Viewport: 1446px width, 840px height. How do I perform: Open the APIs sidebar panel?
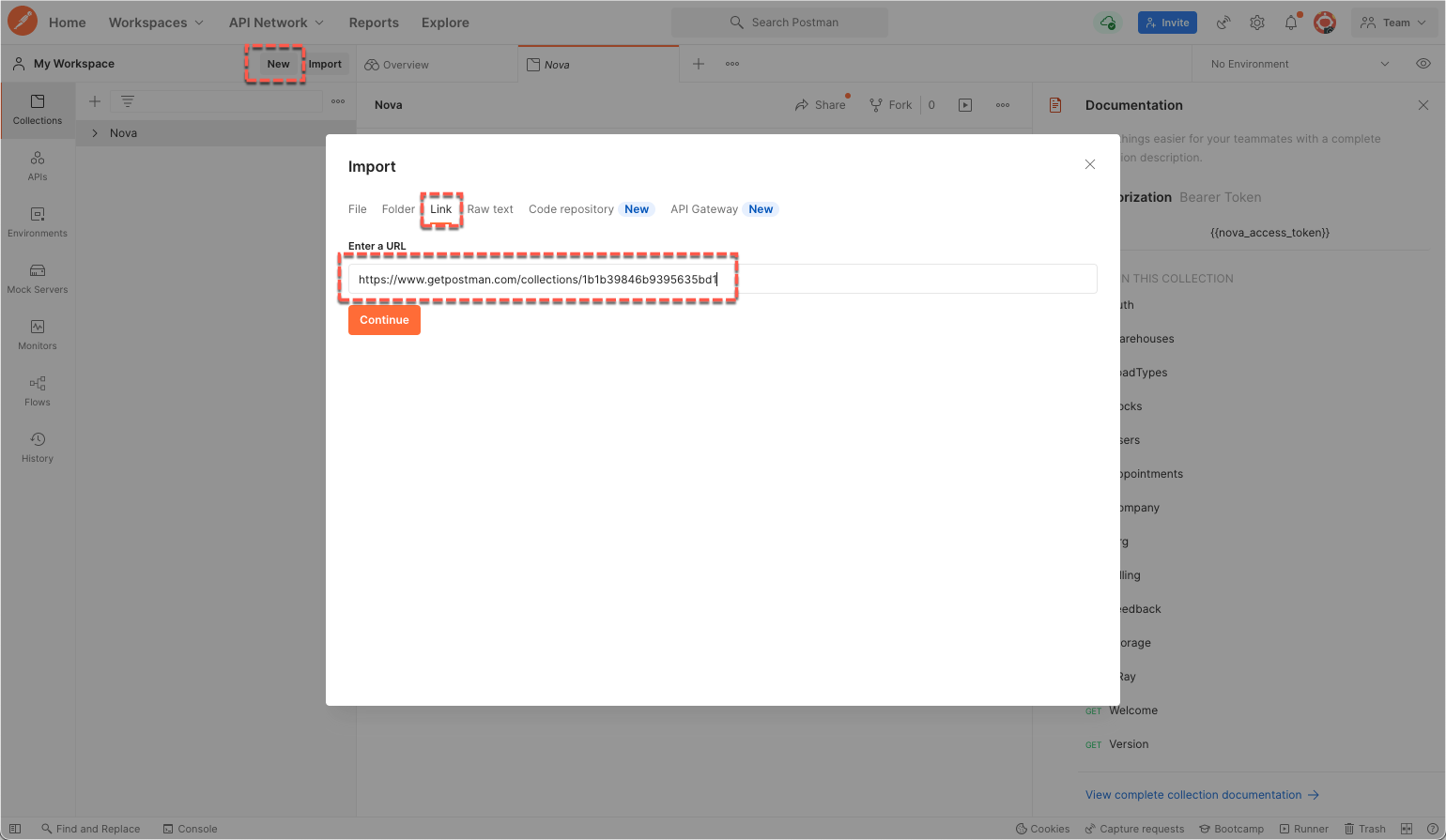pos(38,166)
